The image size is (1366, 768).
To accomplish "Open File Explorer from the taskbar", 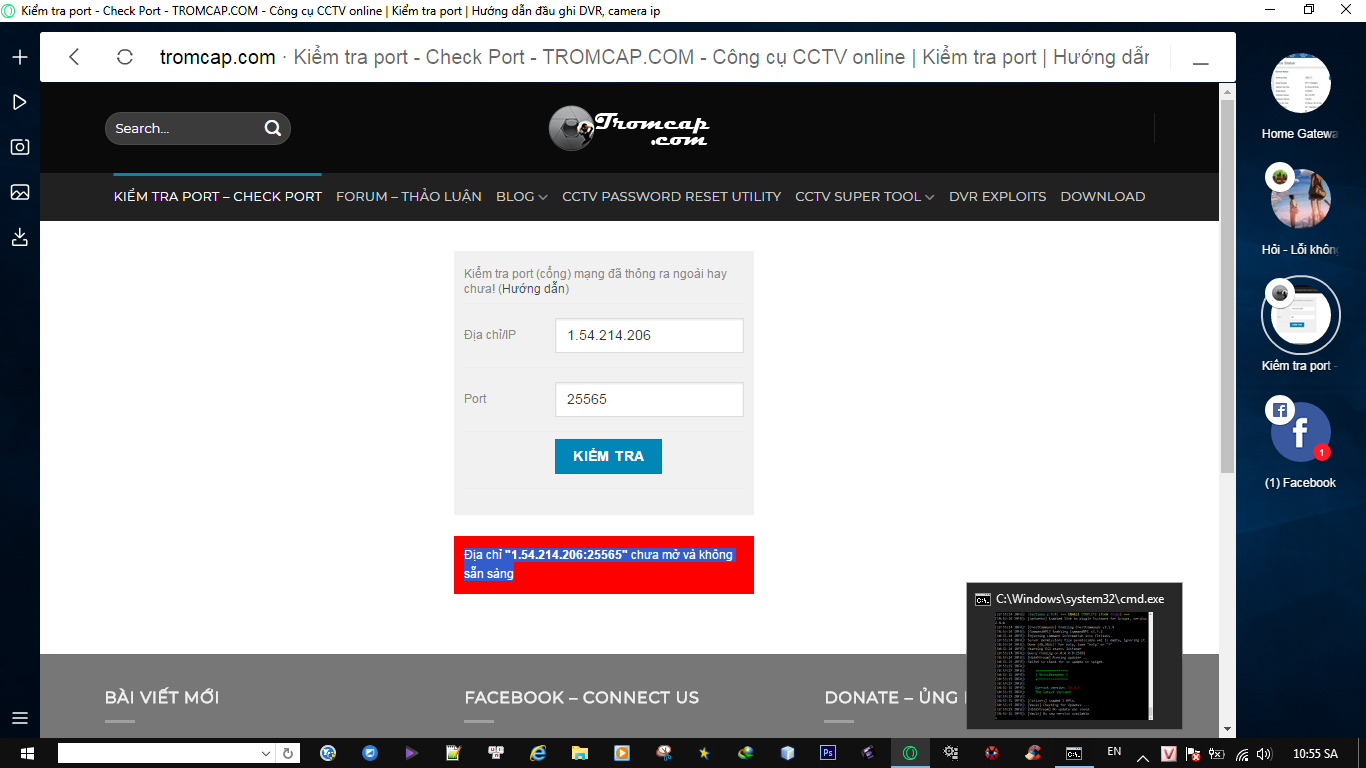I will (579, 753).
